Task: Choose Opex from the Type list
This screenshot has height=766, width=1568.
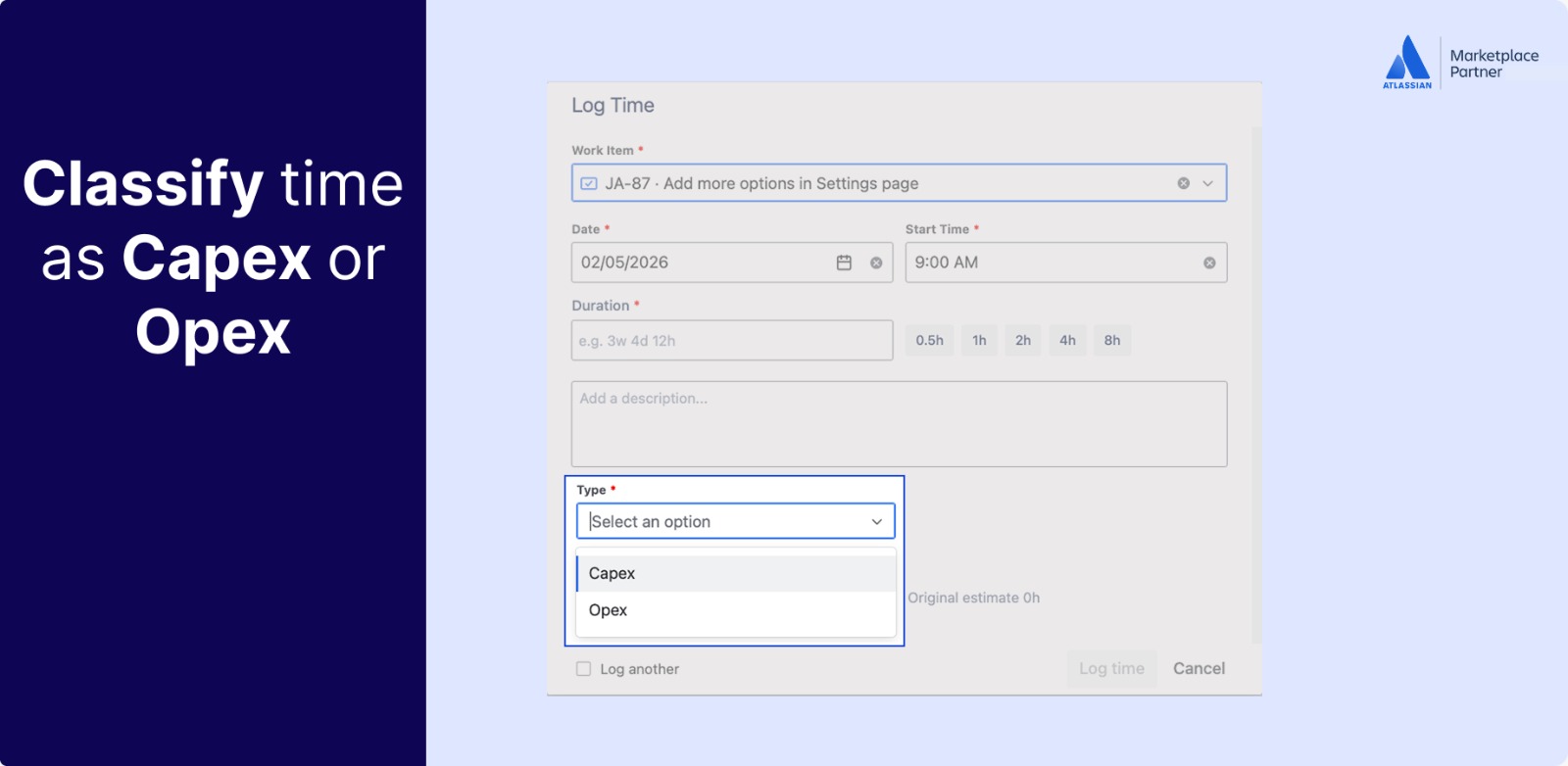Action: [736, 610]
